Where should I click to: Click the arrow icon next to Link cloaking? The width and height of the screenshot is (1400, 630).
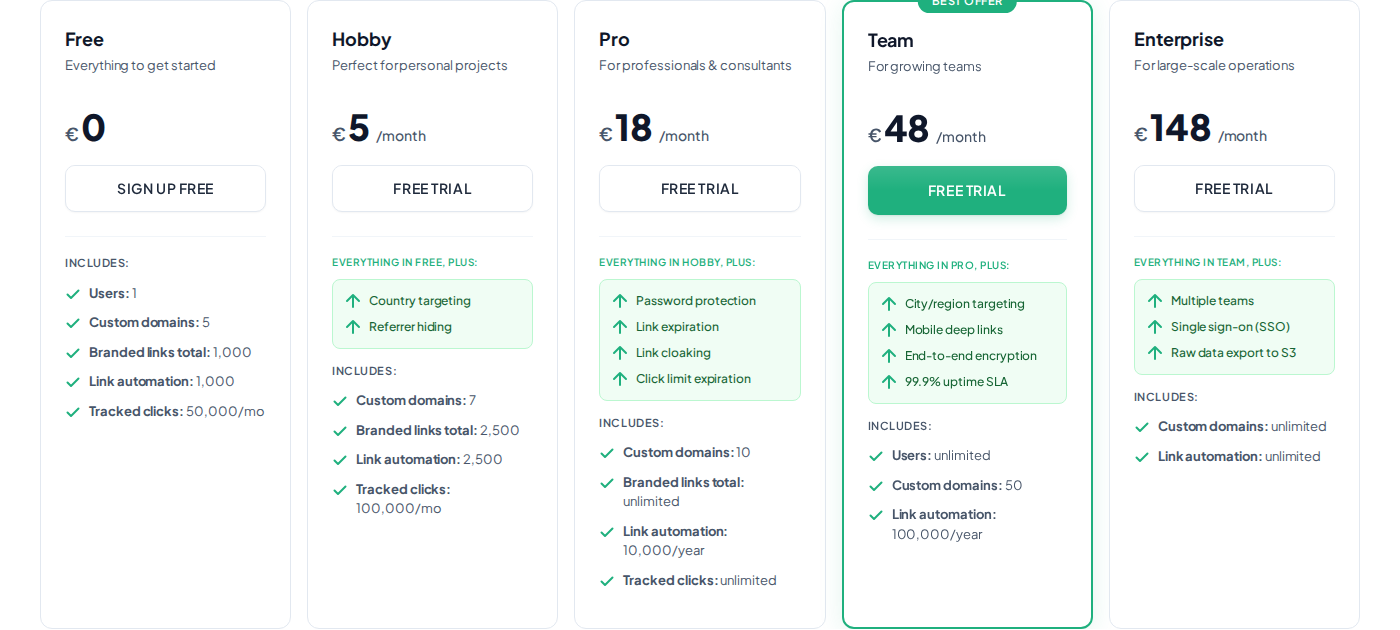[x=620, y=352]
